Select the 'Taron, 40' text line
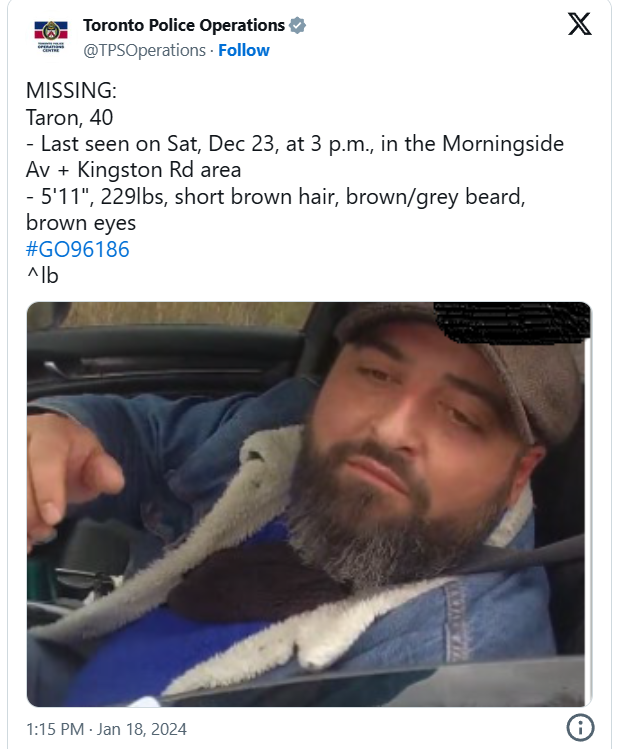The height and width of the screenshot is (749, 623). (69, 118)
